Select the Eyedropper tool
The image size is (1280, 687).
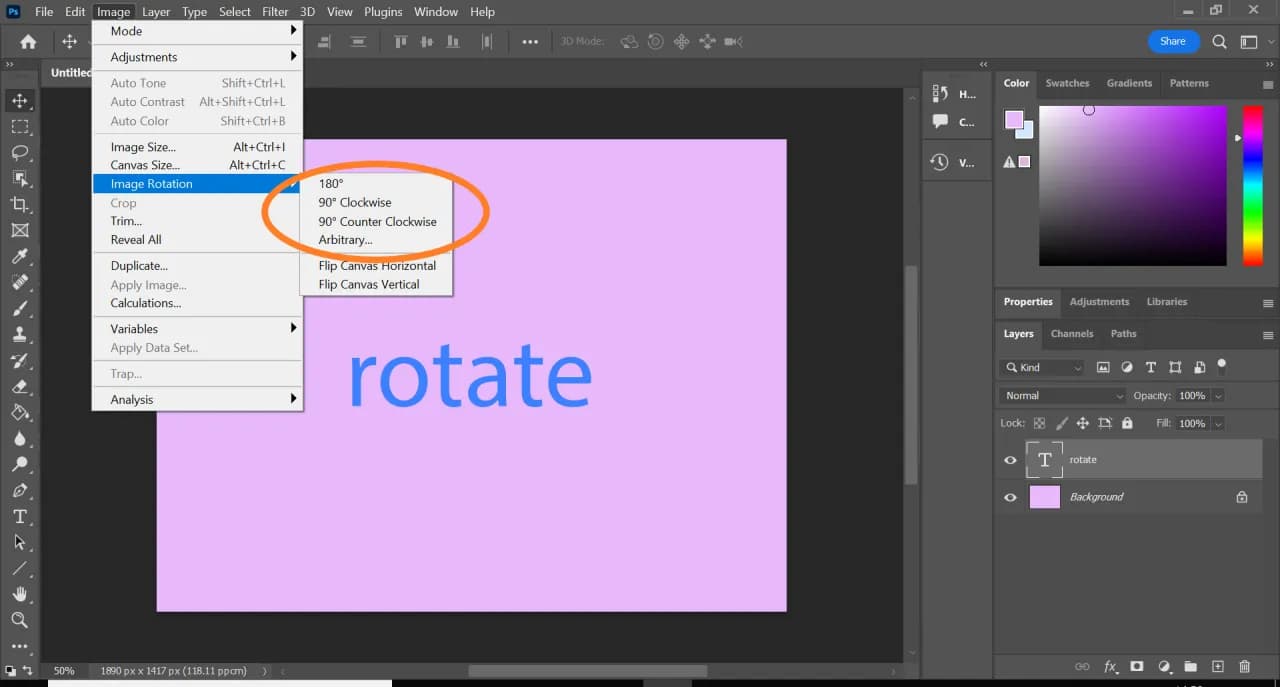point(20,257)
